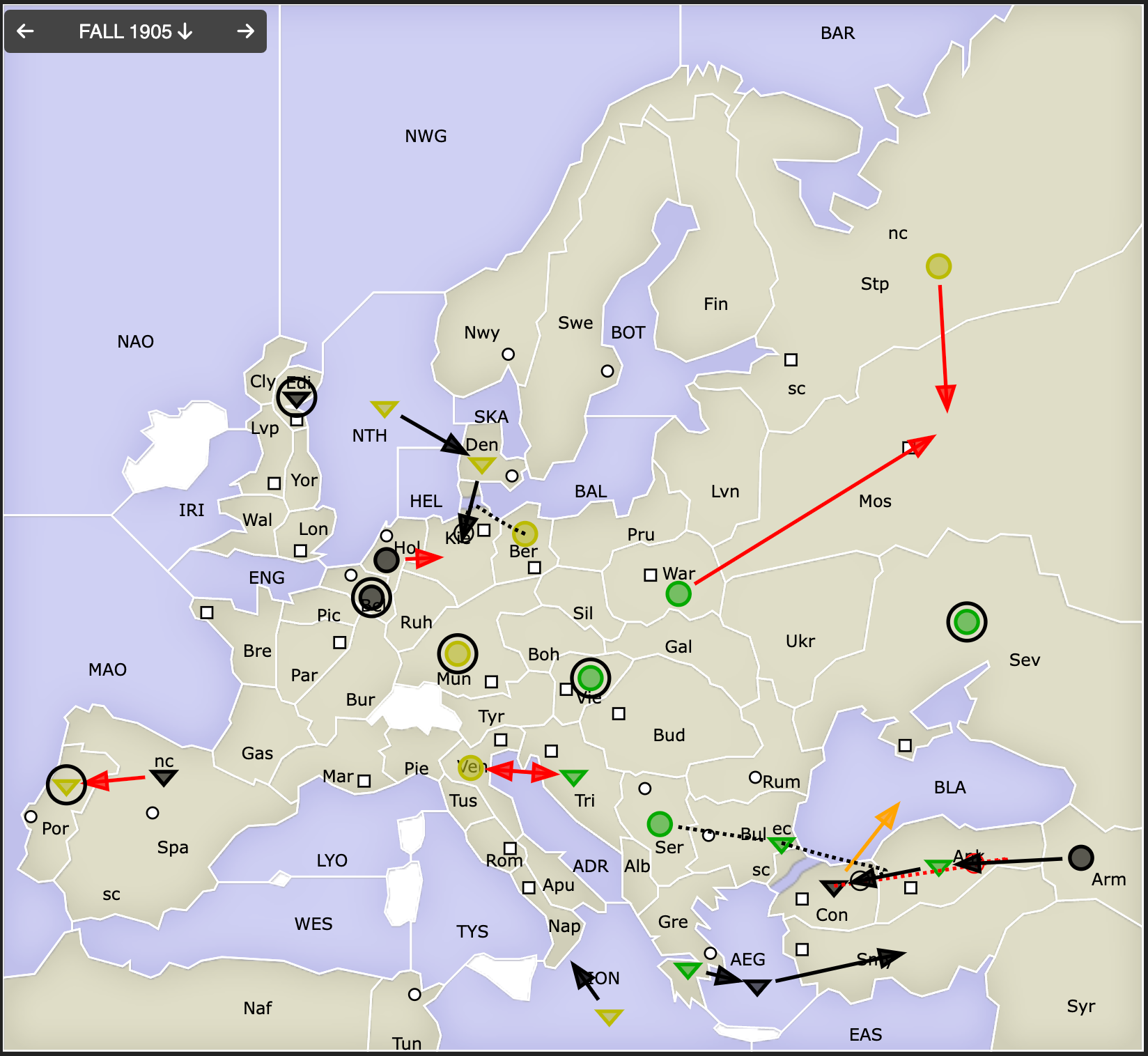Select the circled yellow army in Munich

coord(457,653)
